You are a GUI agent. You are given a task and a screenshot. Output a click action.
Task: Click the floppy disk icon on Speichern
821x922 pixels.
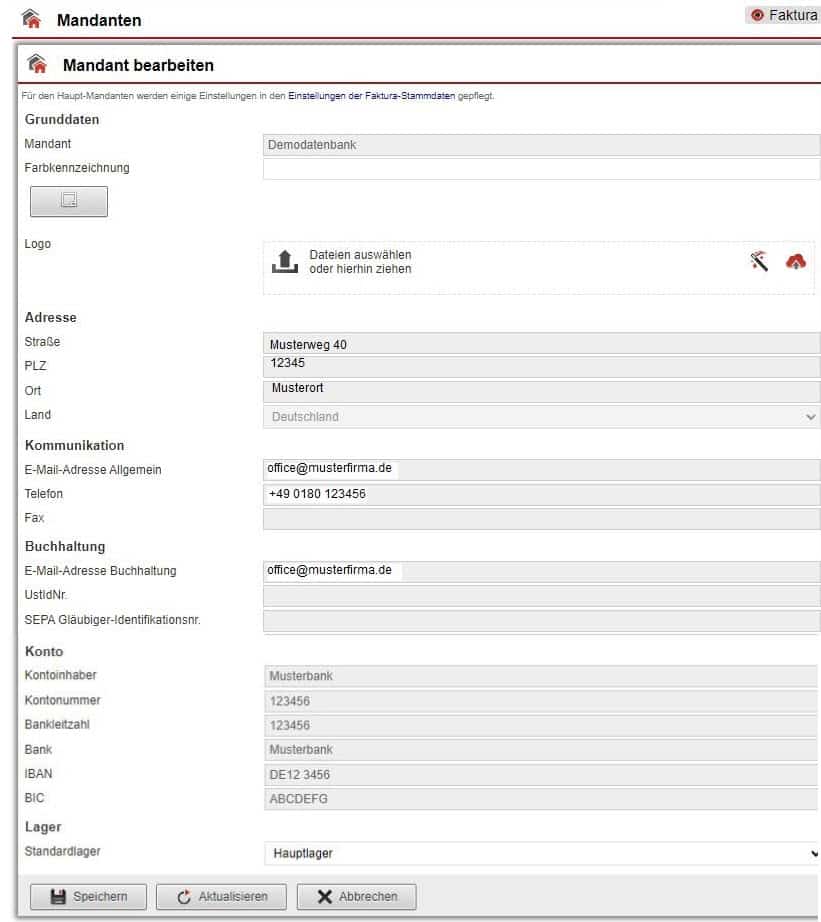58,896
